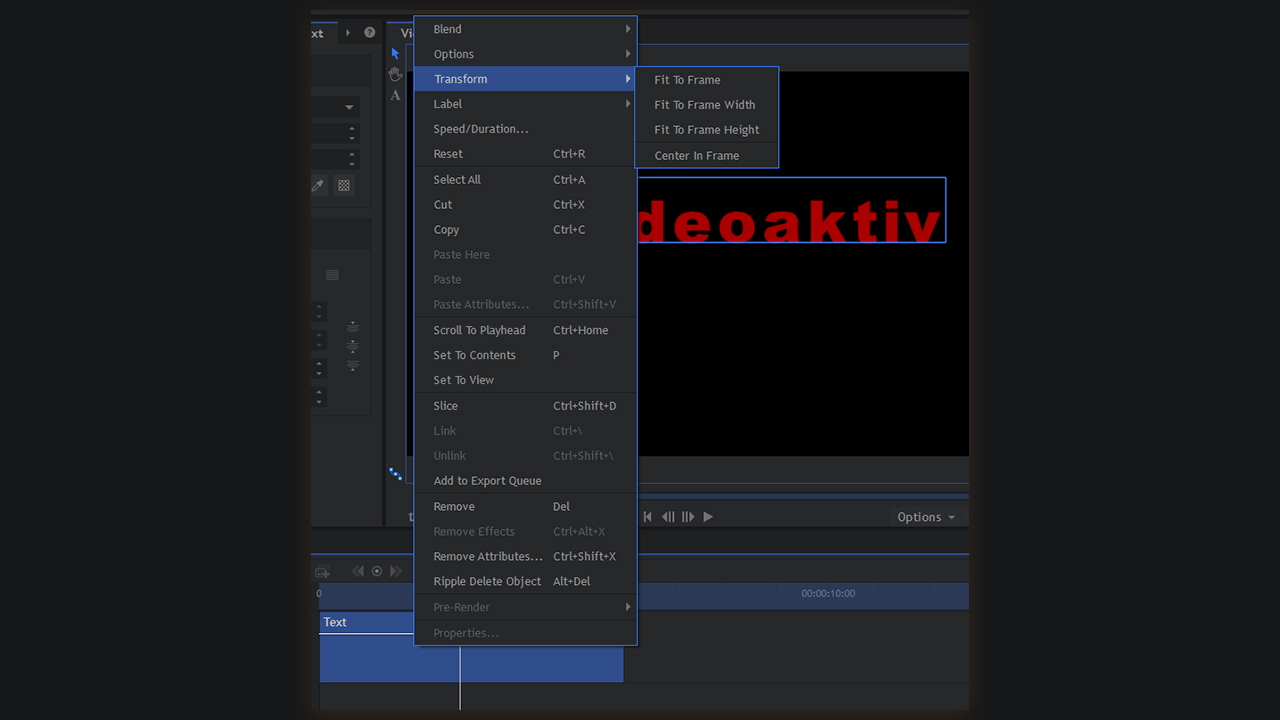The width and height of the screenshot is (1280, 720).
Task: Jump to start of timeline
Action: pyautogui.click(x=647, y=517)
